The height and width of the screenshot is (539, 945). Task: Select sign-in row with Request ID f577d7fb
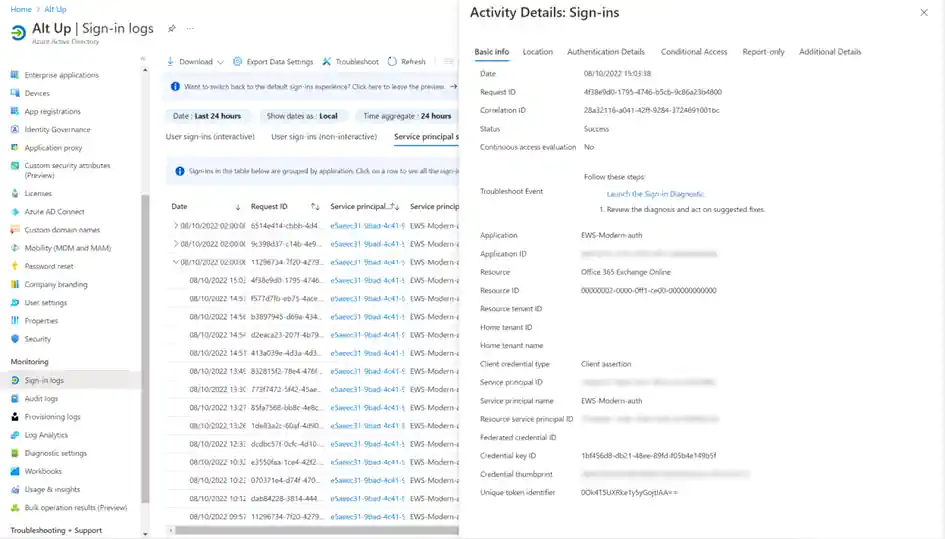coord(313,298)
